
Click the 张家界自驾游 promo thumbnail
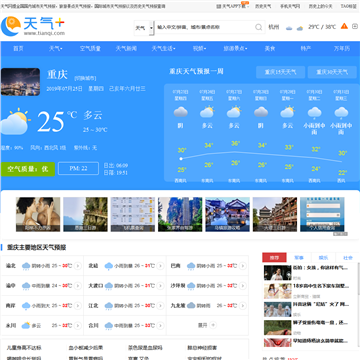click(x=180, y=214)
